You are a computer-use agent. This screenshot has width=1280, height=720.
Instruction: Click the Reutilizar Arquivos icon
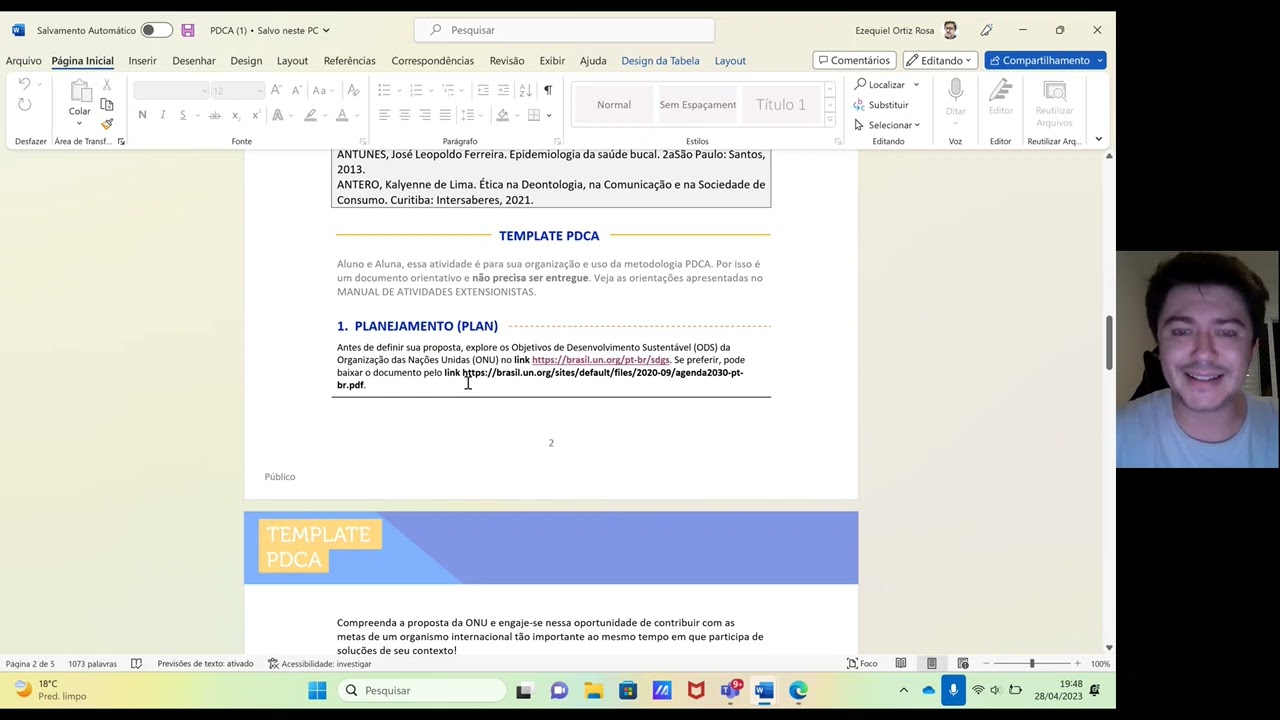[x=1054, y=91]
